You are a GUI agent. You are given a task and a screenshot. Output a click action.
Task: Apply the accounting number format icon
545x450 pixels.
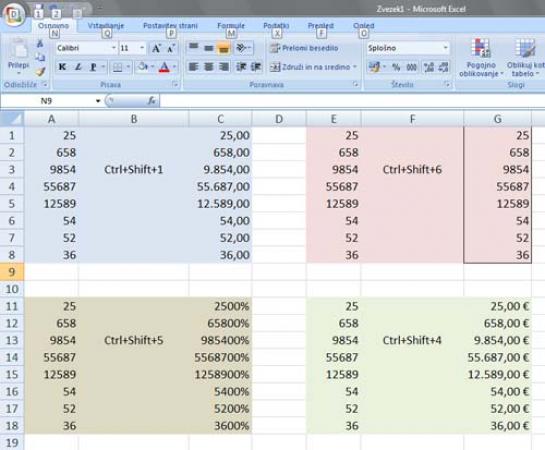[x=374, y=67]
